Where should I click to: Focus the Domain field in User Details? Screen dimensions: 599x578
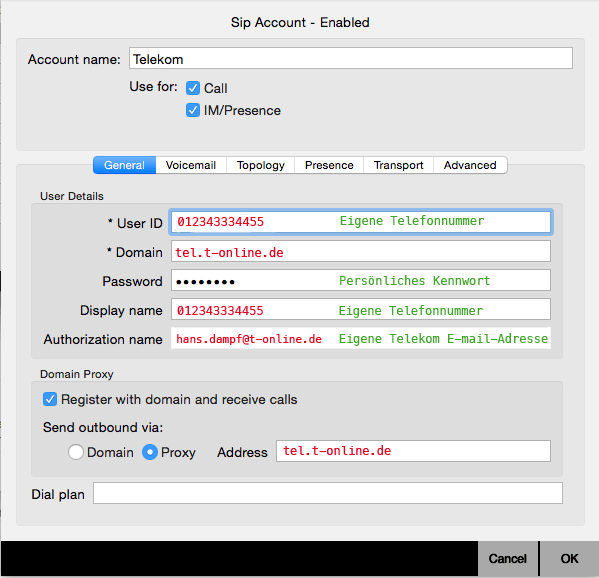[x=361, y=251]
